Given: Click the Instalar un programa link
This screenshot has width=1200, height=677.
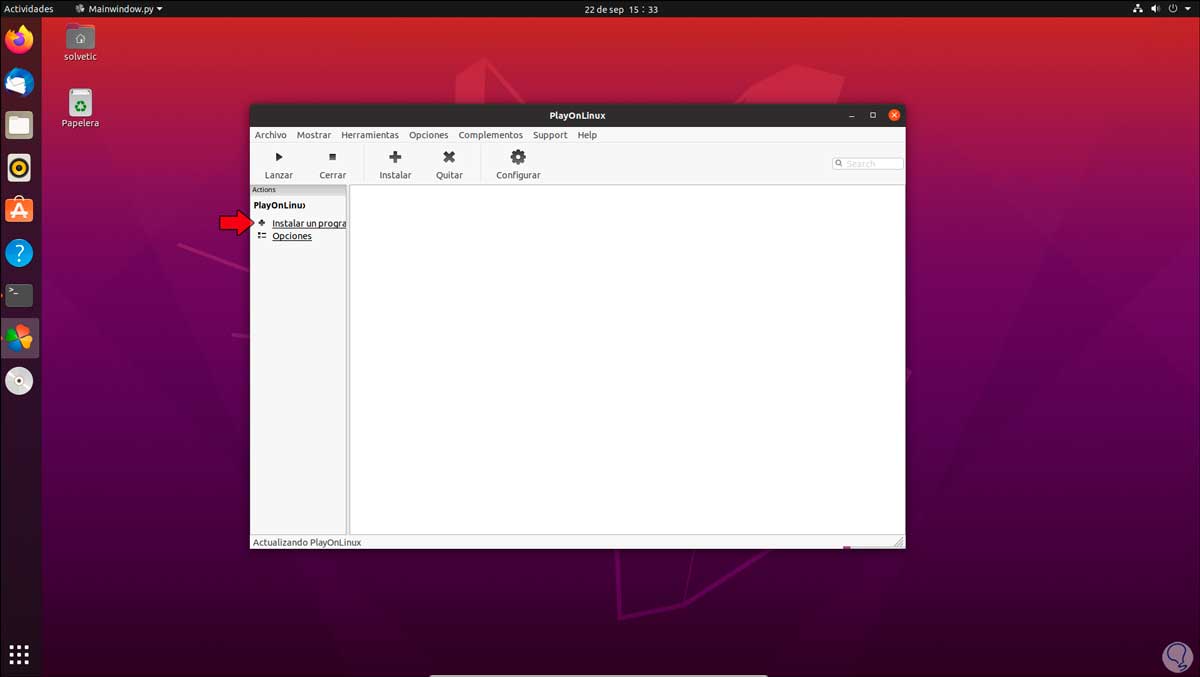Looking at the screenshot, I should 309,223.
